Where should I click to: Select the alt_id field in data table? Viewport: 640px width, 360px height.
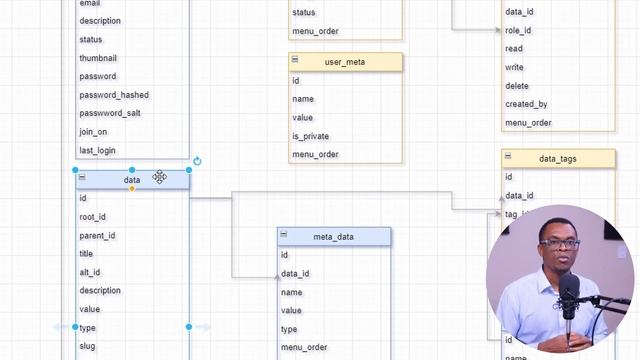pyautogui.click(x=132, y=272)
